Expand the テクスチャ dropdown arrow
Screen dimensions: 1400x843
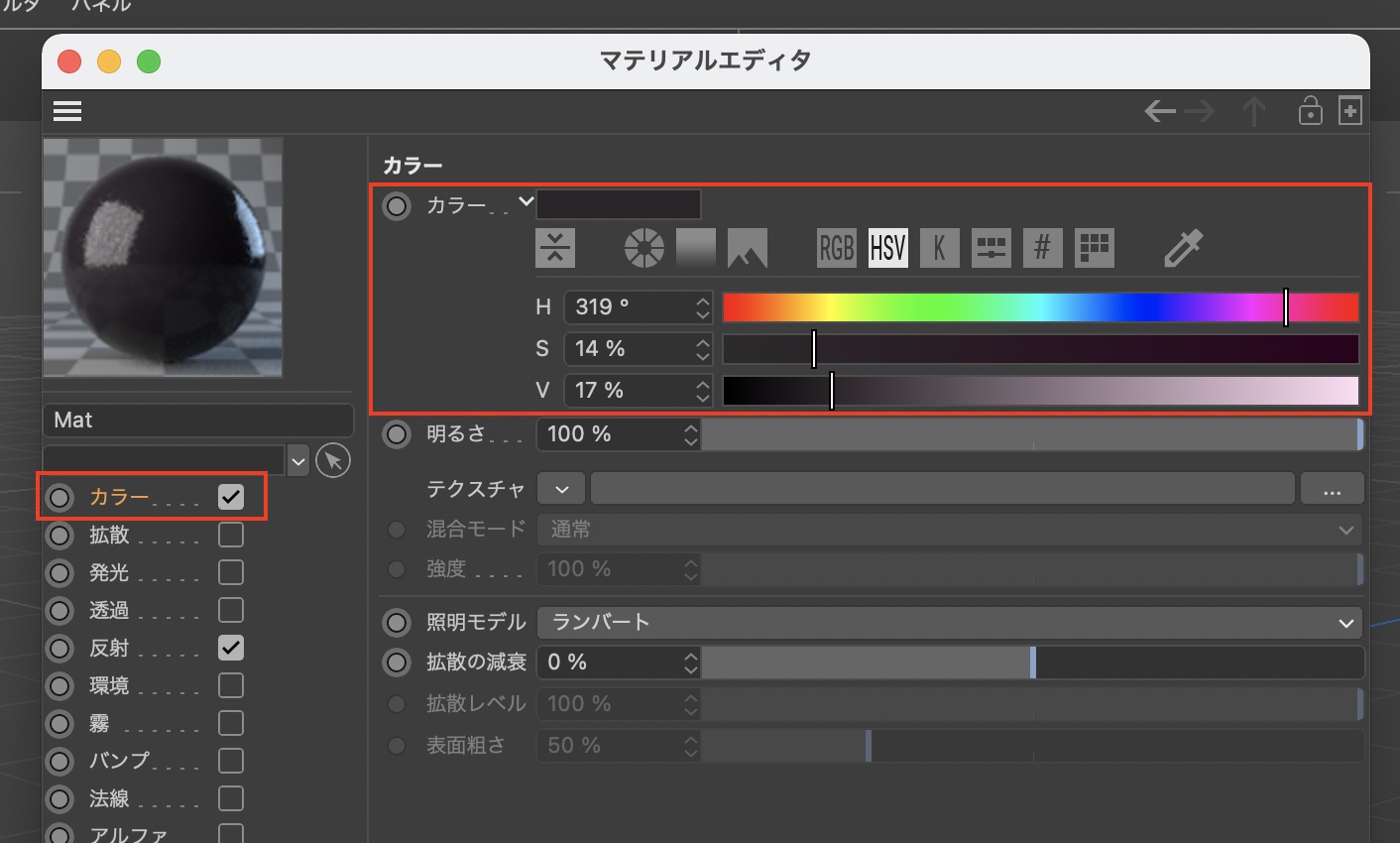562,489
